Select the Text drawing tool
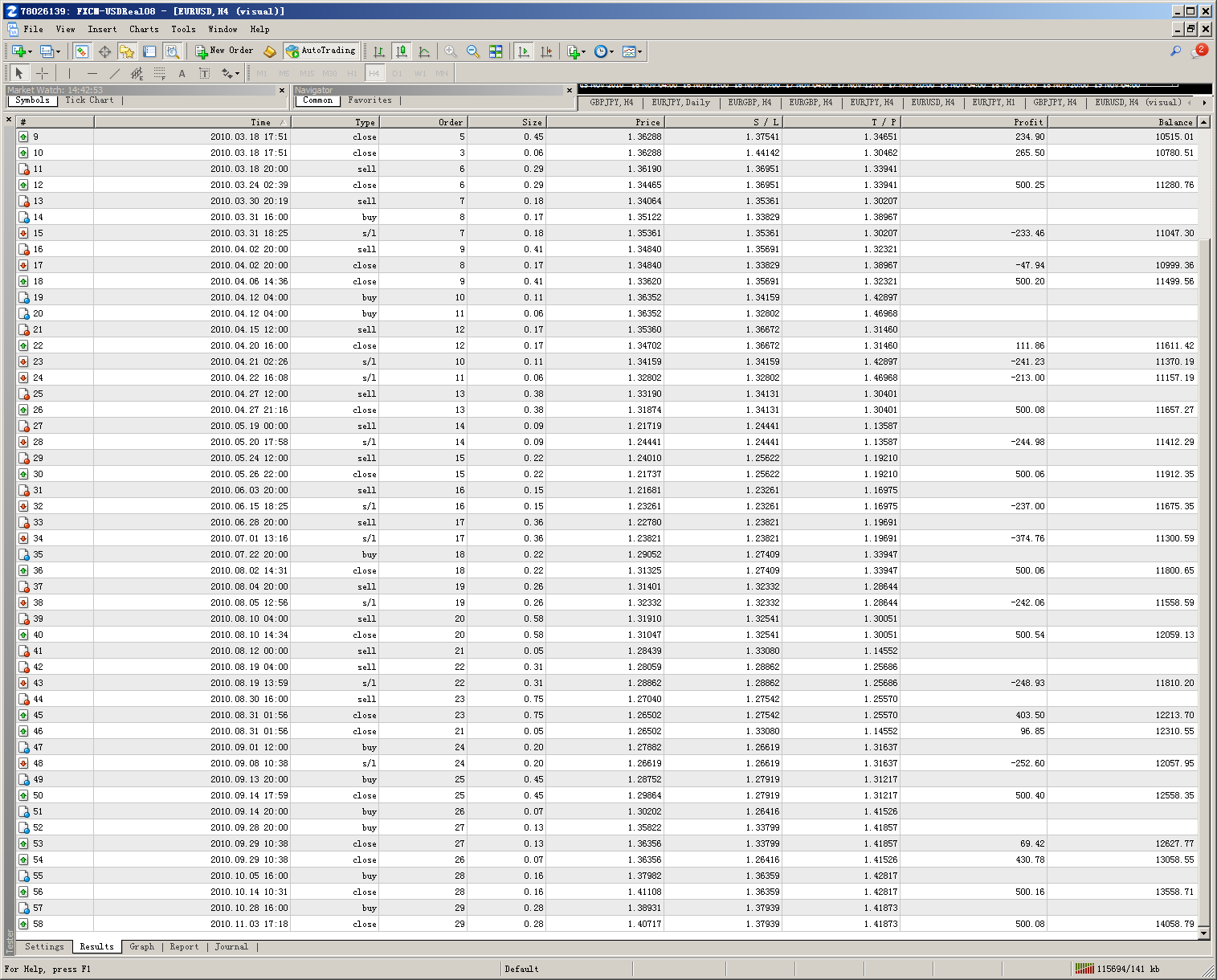1217x980 pixels. (x=182, y=73)
